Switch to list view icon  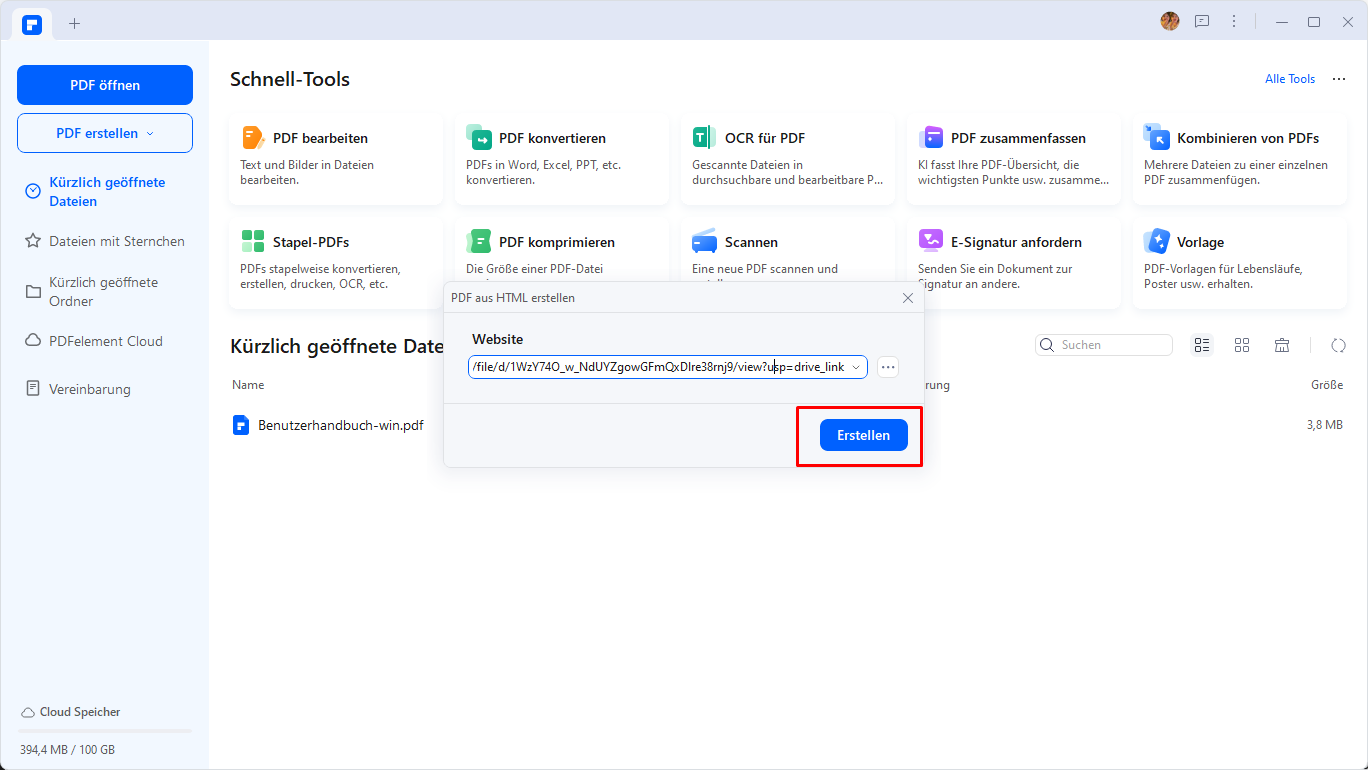pos(1202,345)
